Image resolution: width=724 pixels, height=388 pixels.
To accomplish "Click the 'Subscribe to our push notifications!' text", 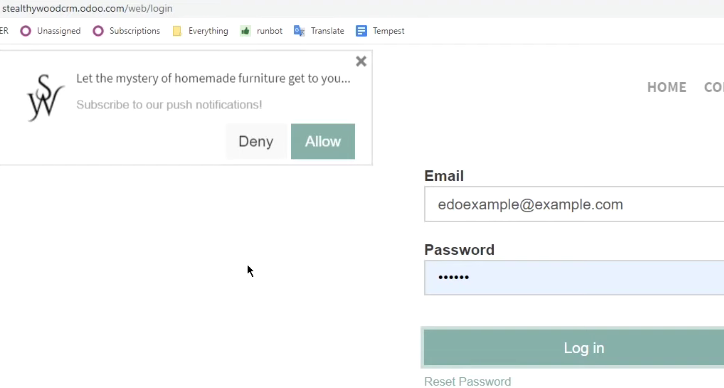I will tap(169, 105).
